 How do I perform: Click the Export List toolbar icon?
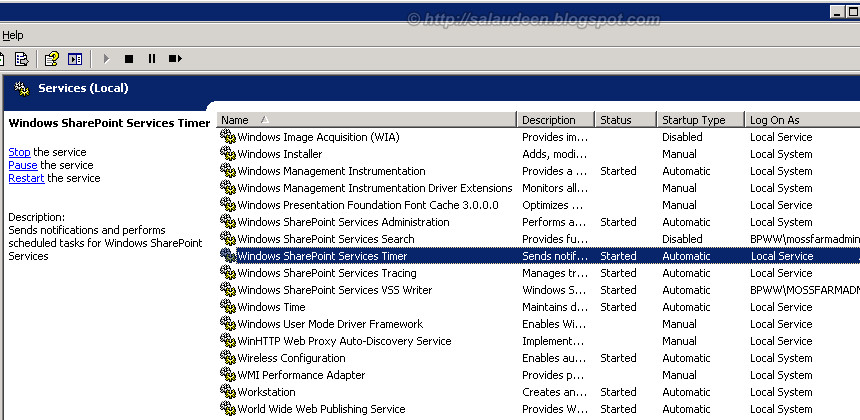click(22, 59)
